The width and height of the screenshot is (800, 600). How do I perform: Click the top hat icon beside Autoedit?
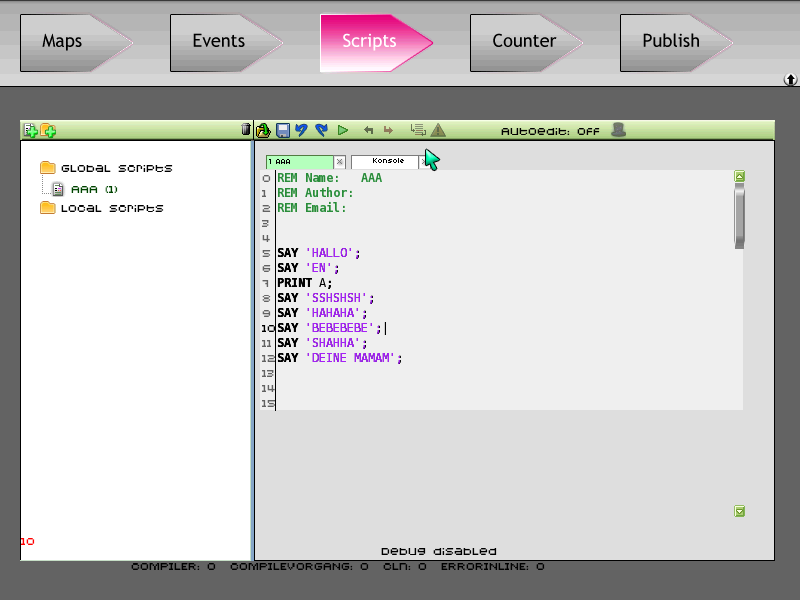coord(618,130)
